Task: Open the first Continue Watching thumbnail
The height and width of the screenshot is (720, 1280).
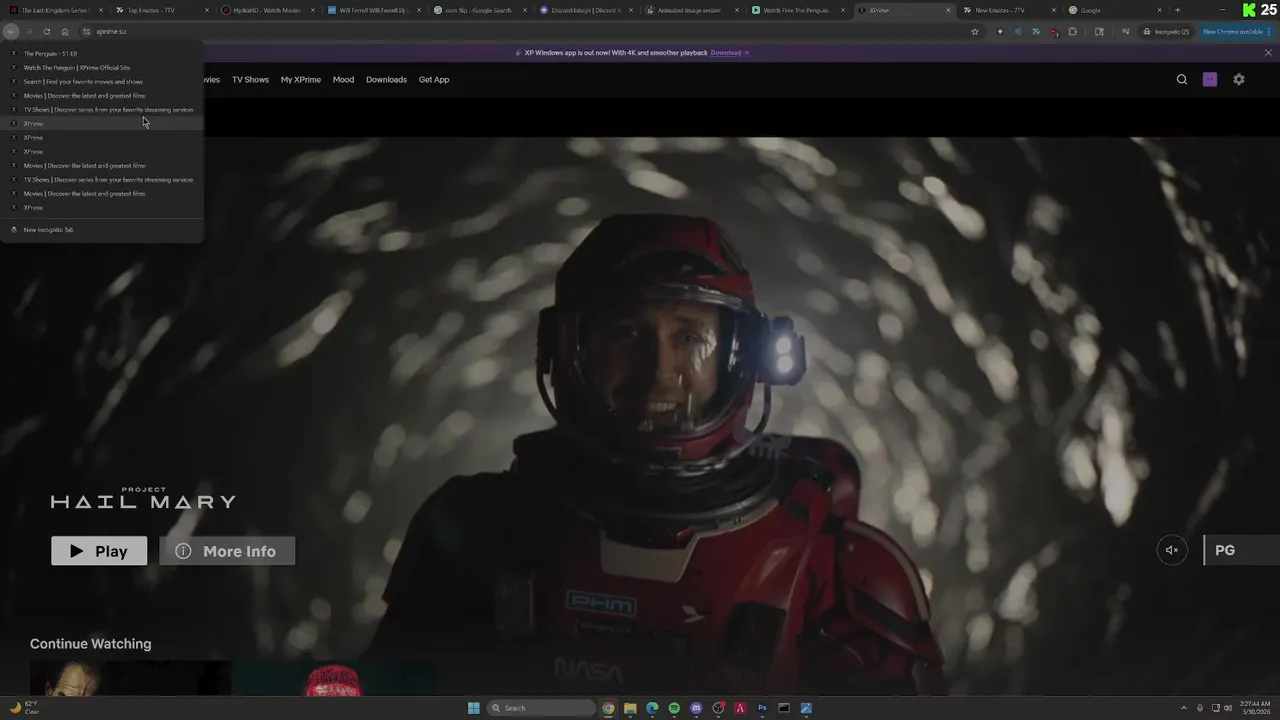Action: [x=130, y=679]
